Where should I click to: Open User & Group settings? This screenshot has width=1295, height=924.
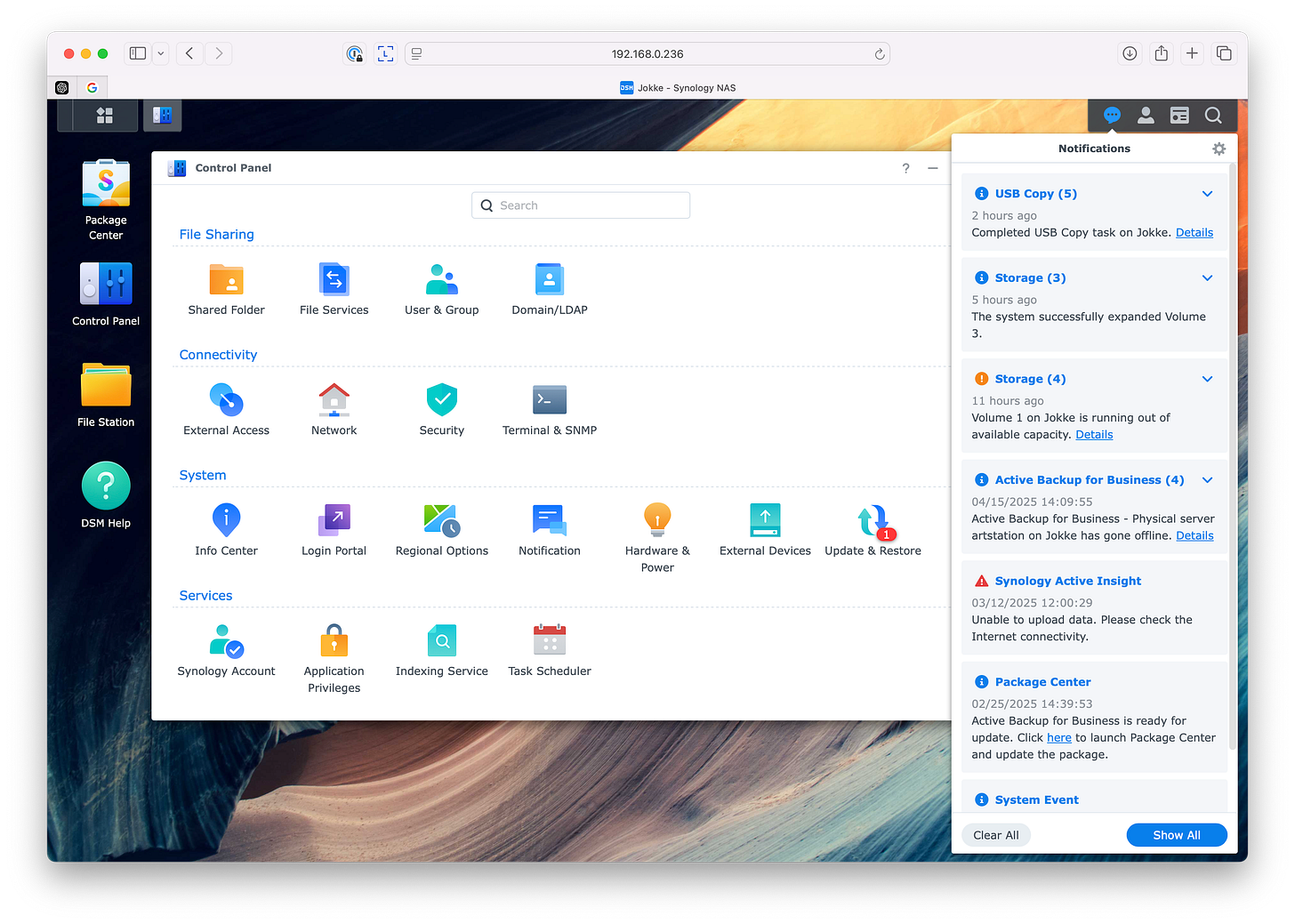tap(441, 290)
